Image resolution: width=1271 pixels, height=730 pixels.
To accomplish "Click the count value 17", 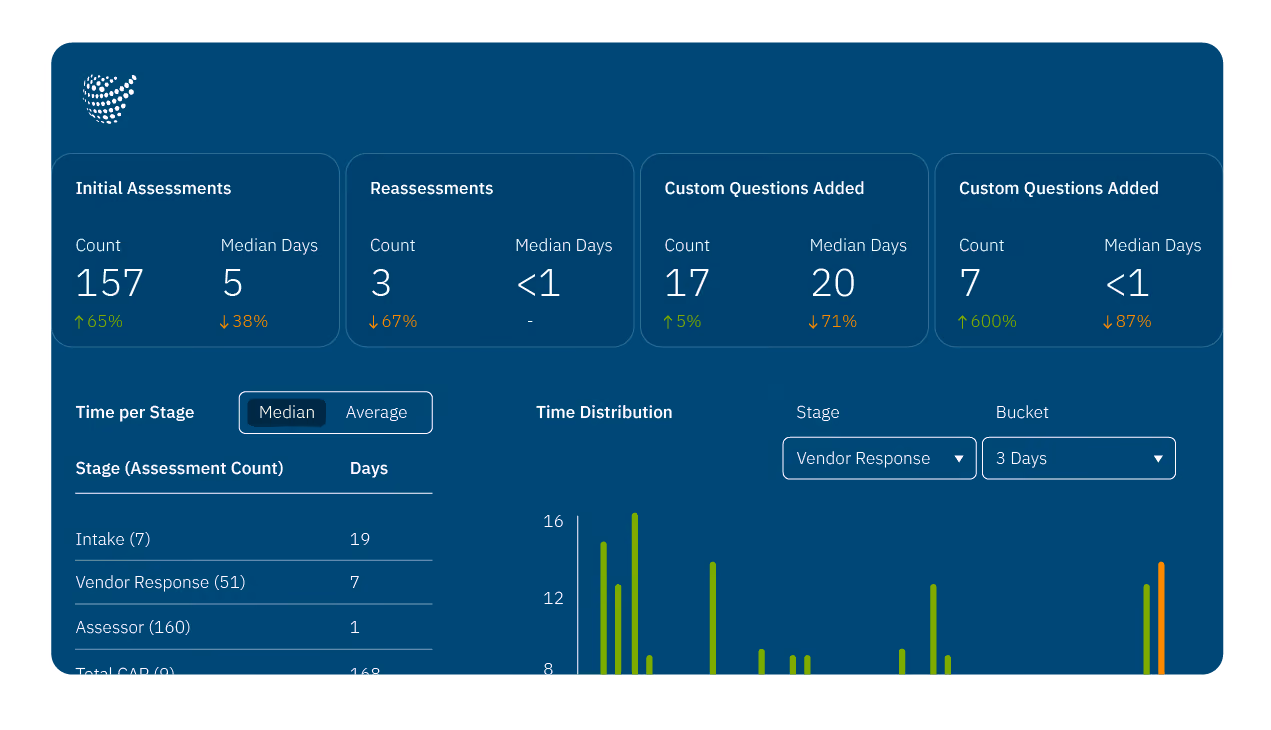I will [687, 283].
